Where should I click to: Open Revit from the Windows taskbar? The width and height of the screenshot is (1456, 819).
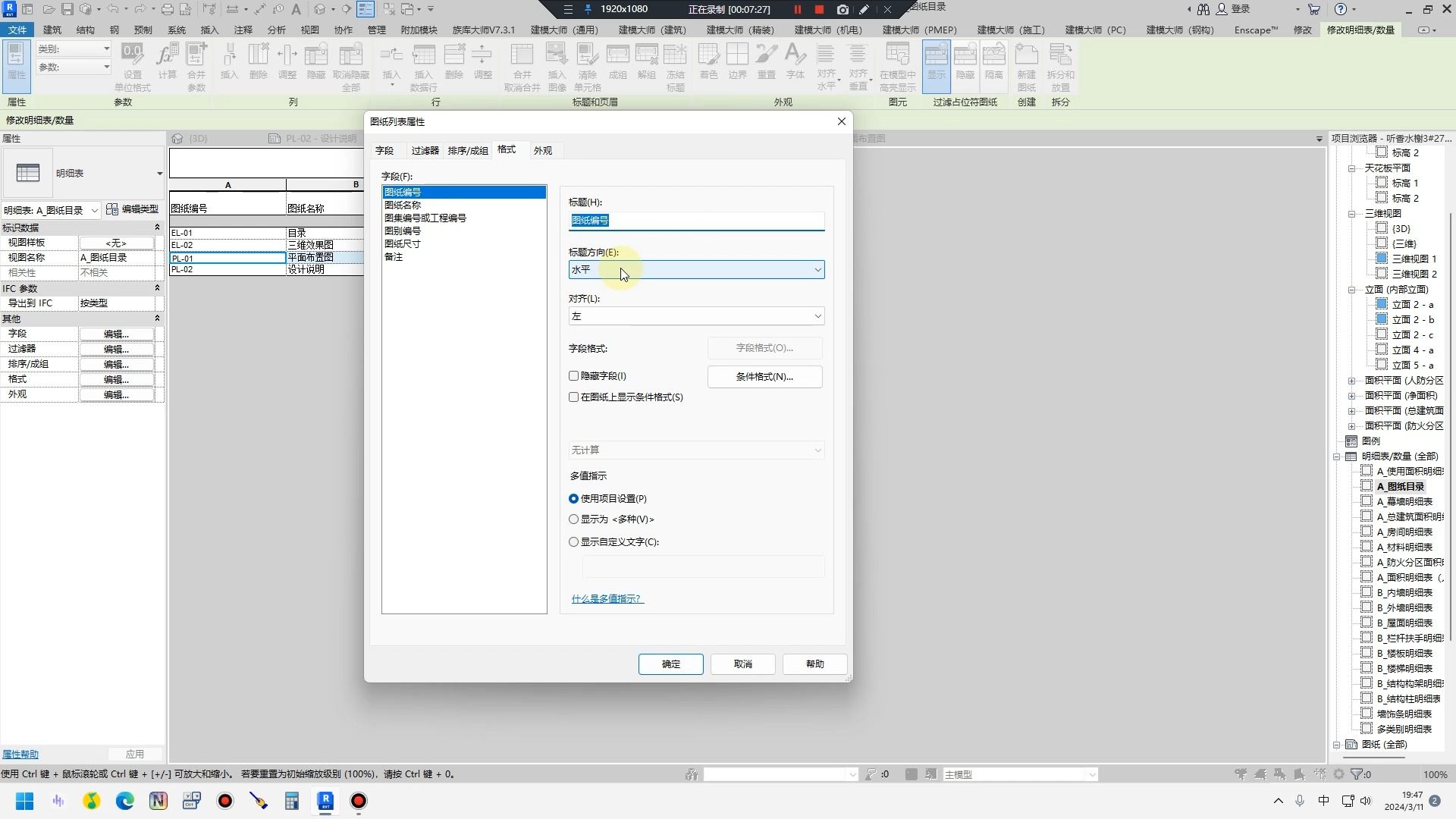[325, 801]
